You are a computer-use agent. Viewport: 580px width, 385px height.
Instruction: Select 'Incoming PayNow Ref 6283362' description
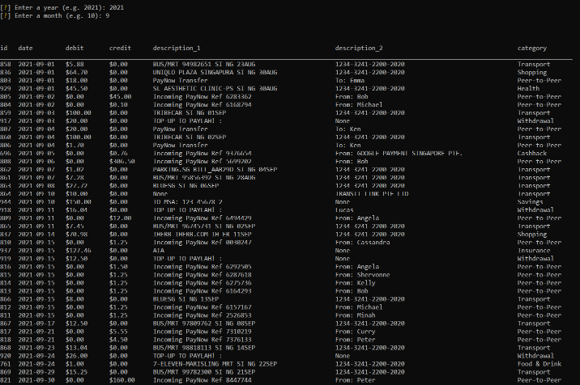tap(202, 97)
